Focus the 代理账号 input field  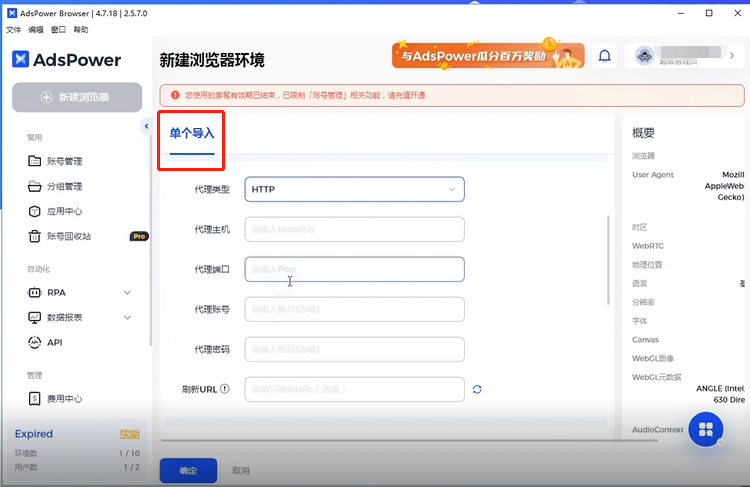point(354,309)
